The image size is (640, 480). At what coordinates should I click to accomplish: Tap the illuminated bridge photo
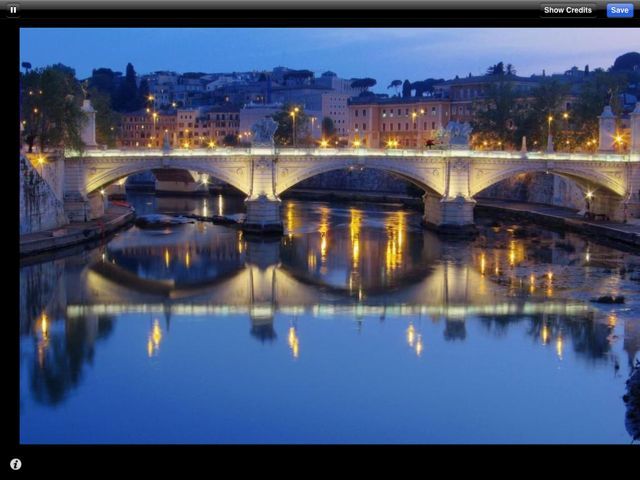click(x=330, y=236)
